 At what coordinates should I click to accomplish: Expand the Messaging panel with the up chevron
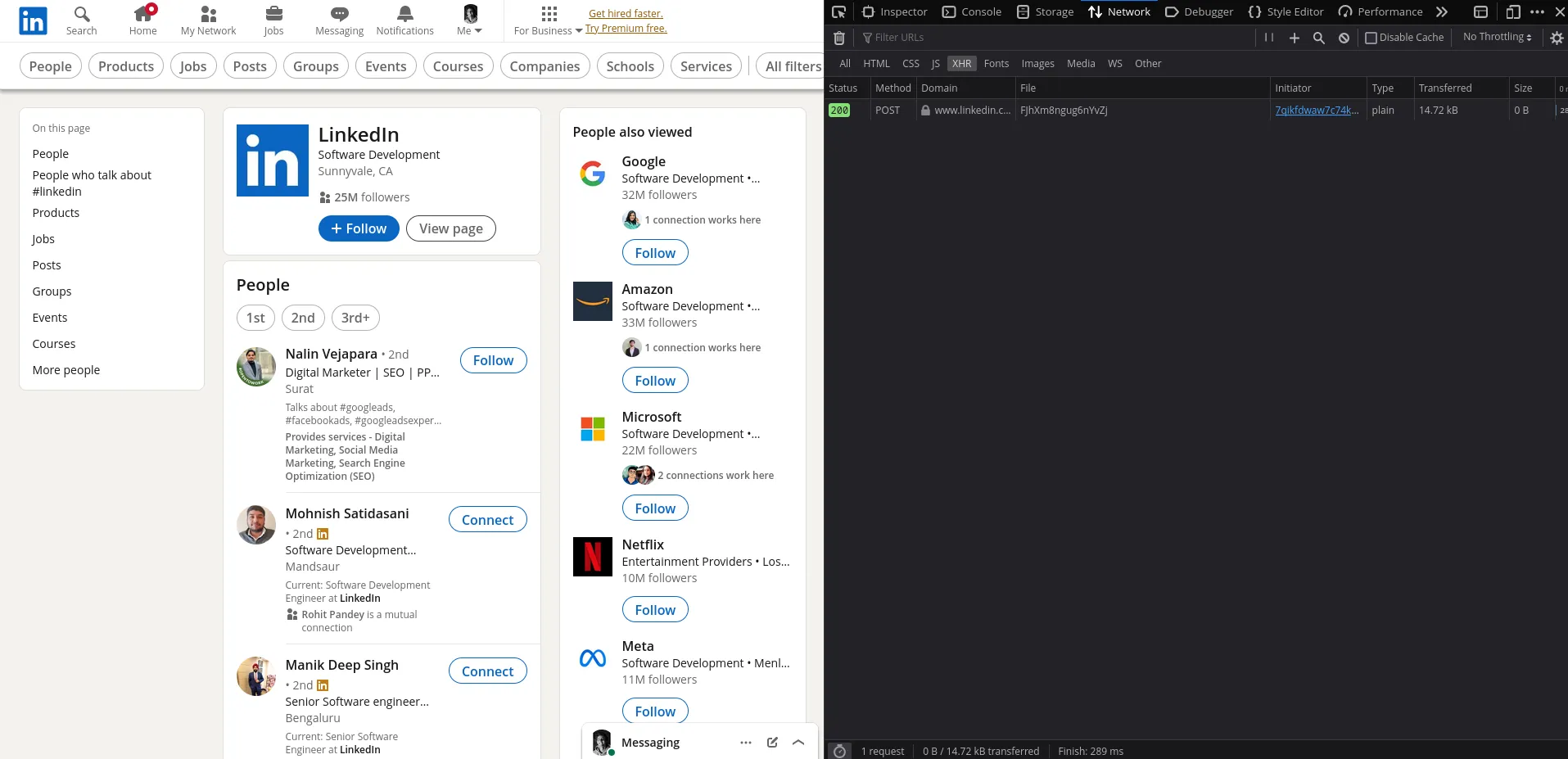[798, 743]
